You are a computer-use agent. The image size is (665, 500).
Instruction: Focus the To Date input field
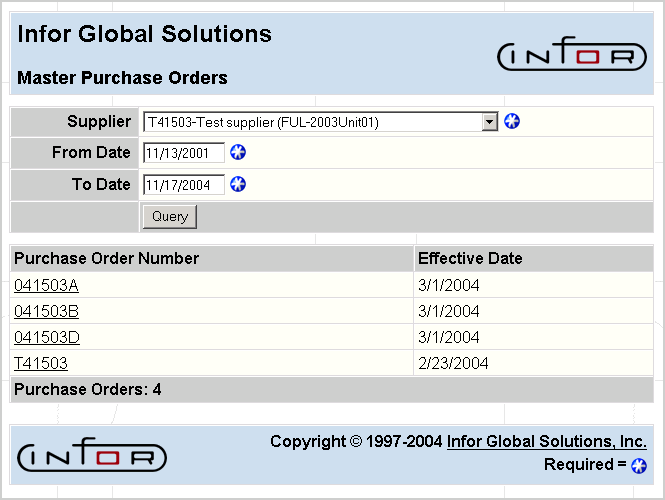[183, 185]
